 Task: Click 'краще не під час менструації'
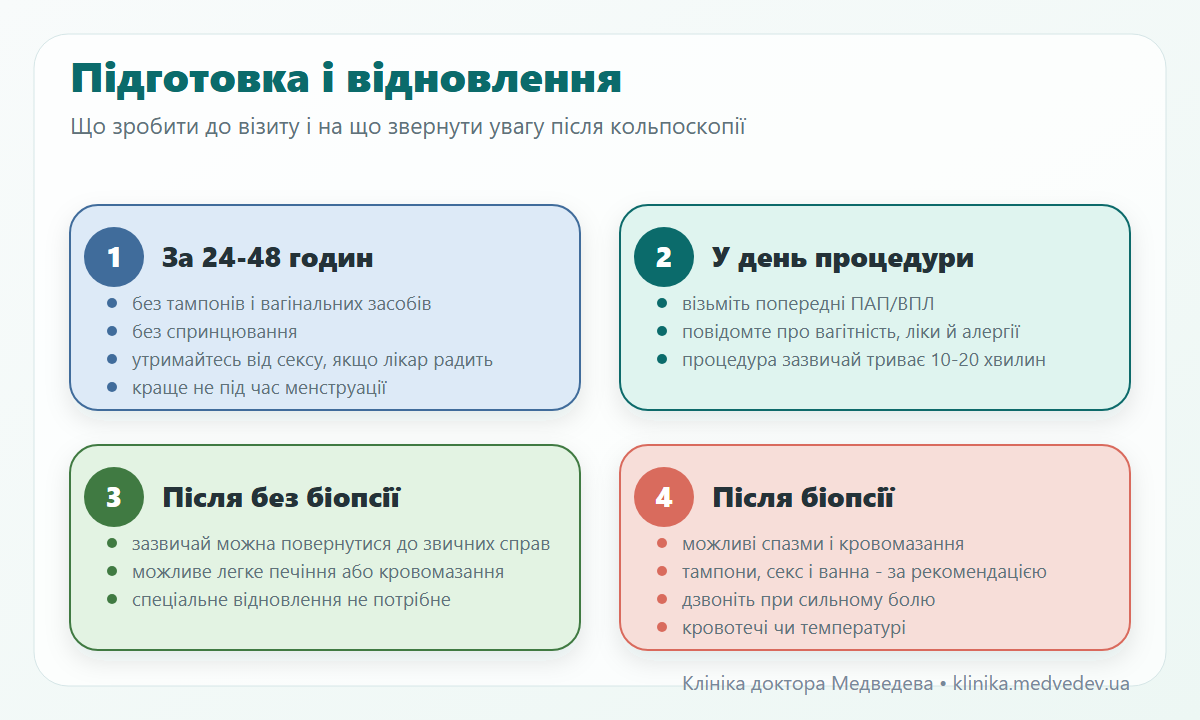click(x=259, y=388)
